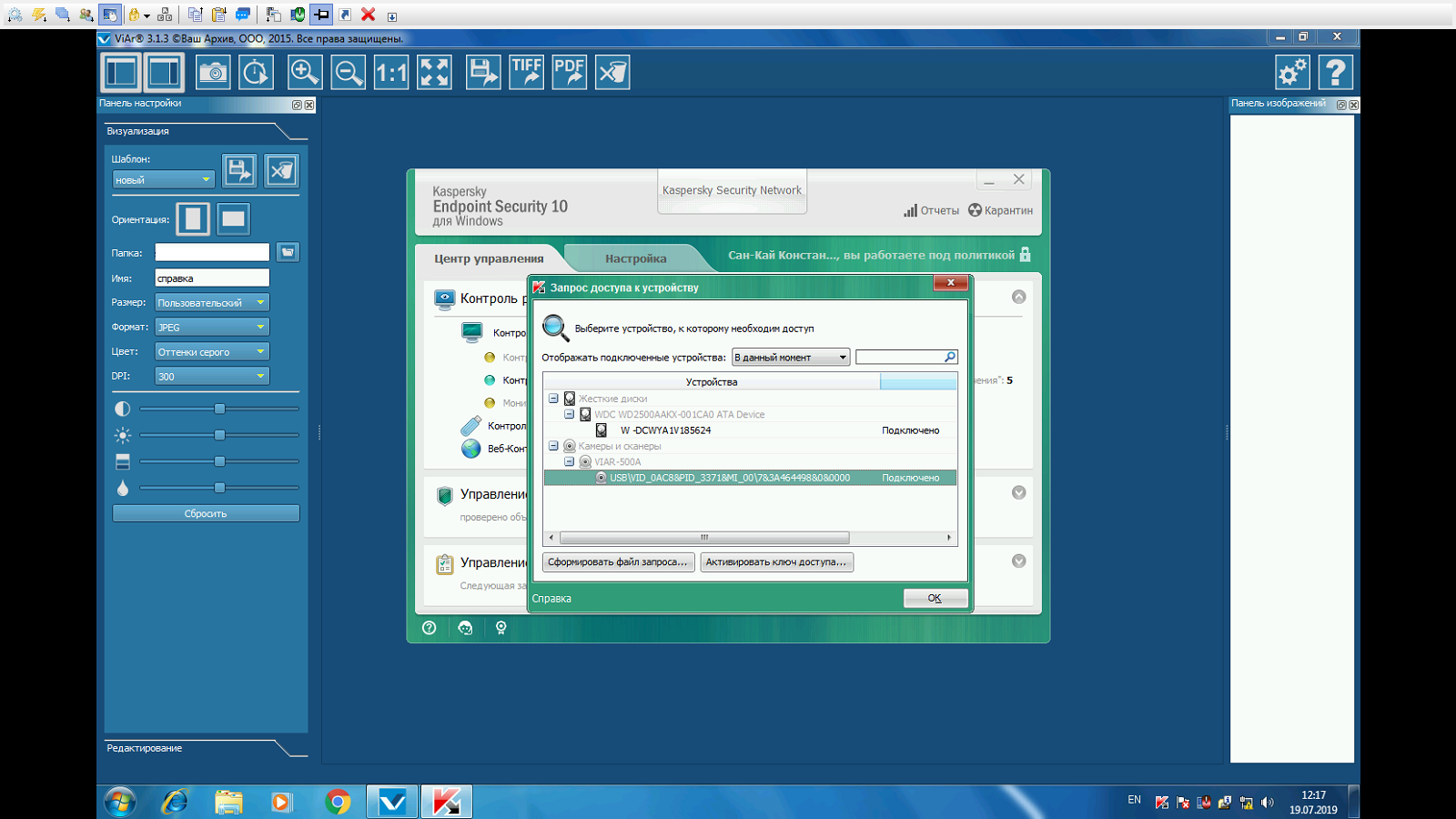Screen dimensions: 1456x819
Task: Click red X disconnect icon in remote toolbar
Action: coord(369,15)
